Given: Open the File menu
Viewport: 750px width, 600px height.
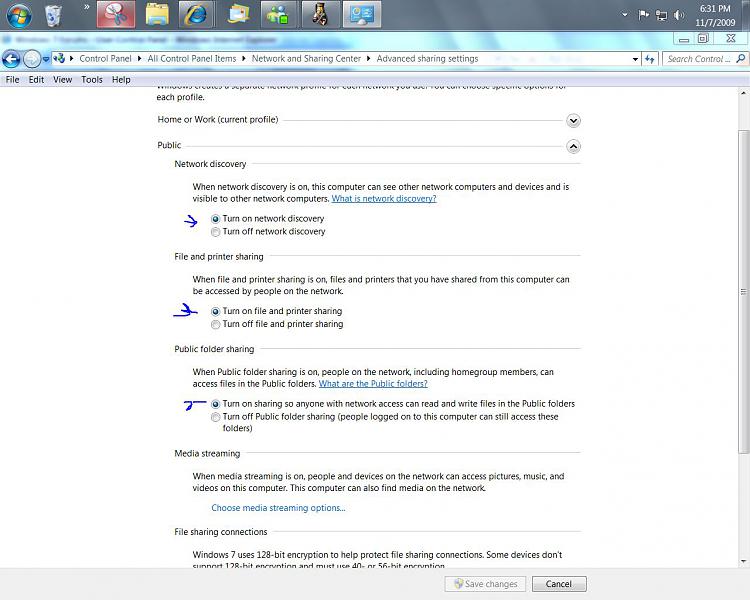Looking at the screenshot, I should pos(12,79).
